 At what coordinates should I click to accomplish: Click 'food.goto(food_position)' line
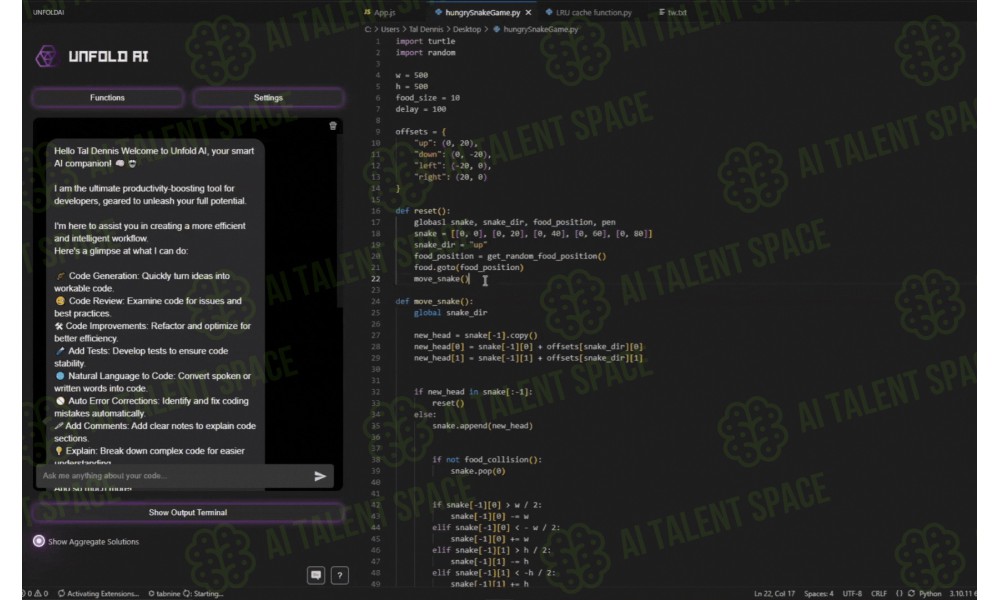coord(468,268)
